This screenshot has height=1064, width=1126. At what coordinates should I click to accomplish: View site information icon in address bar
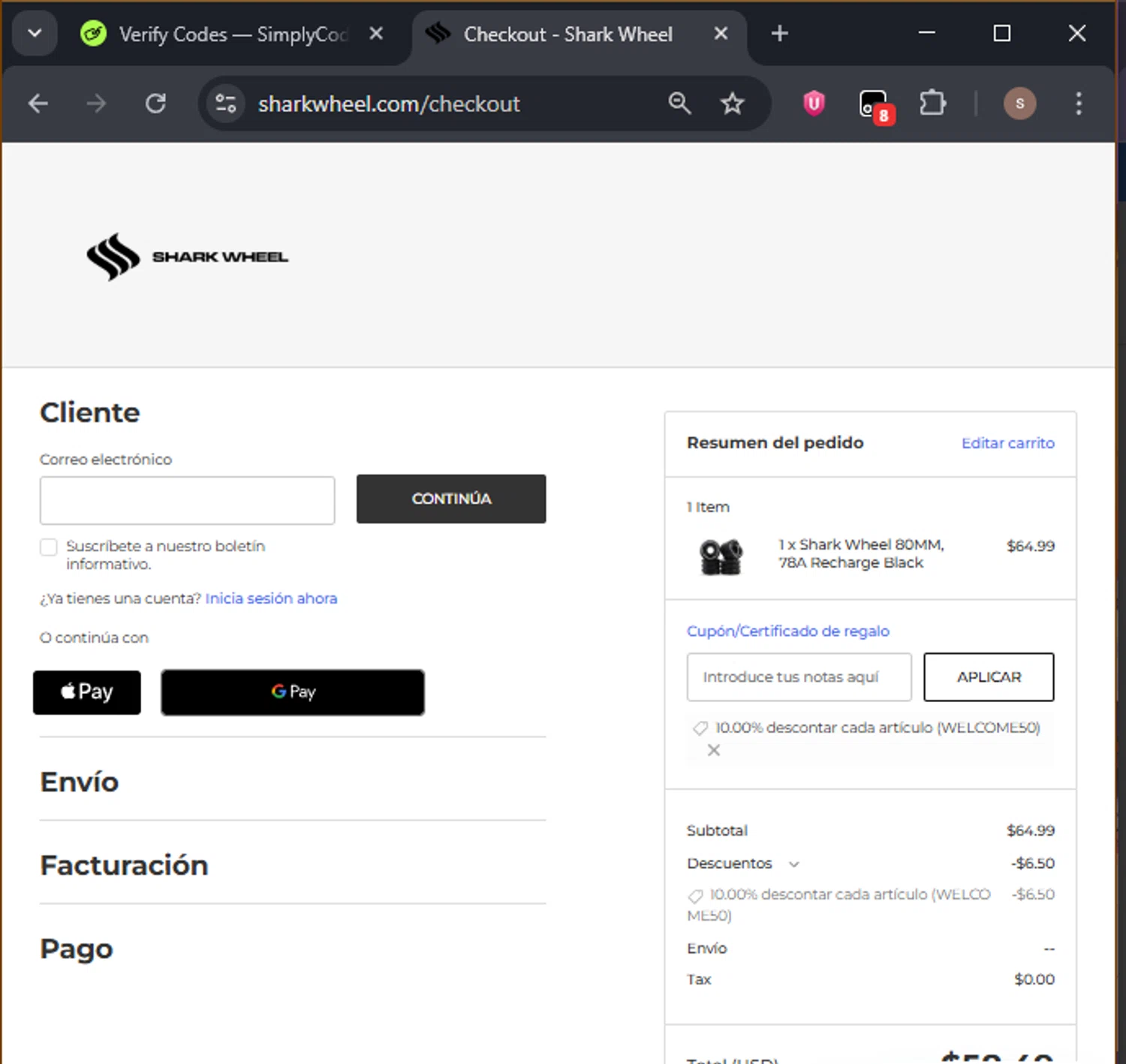(225, 104)
